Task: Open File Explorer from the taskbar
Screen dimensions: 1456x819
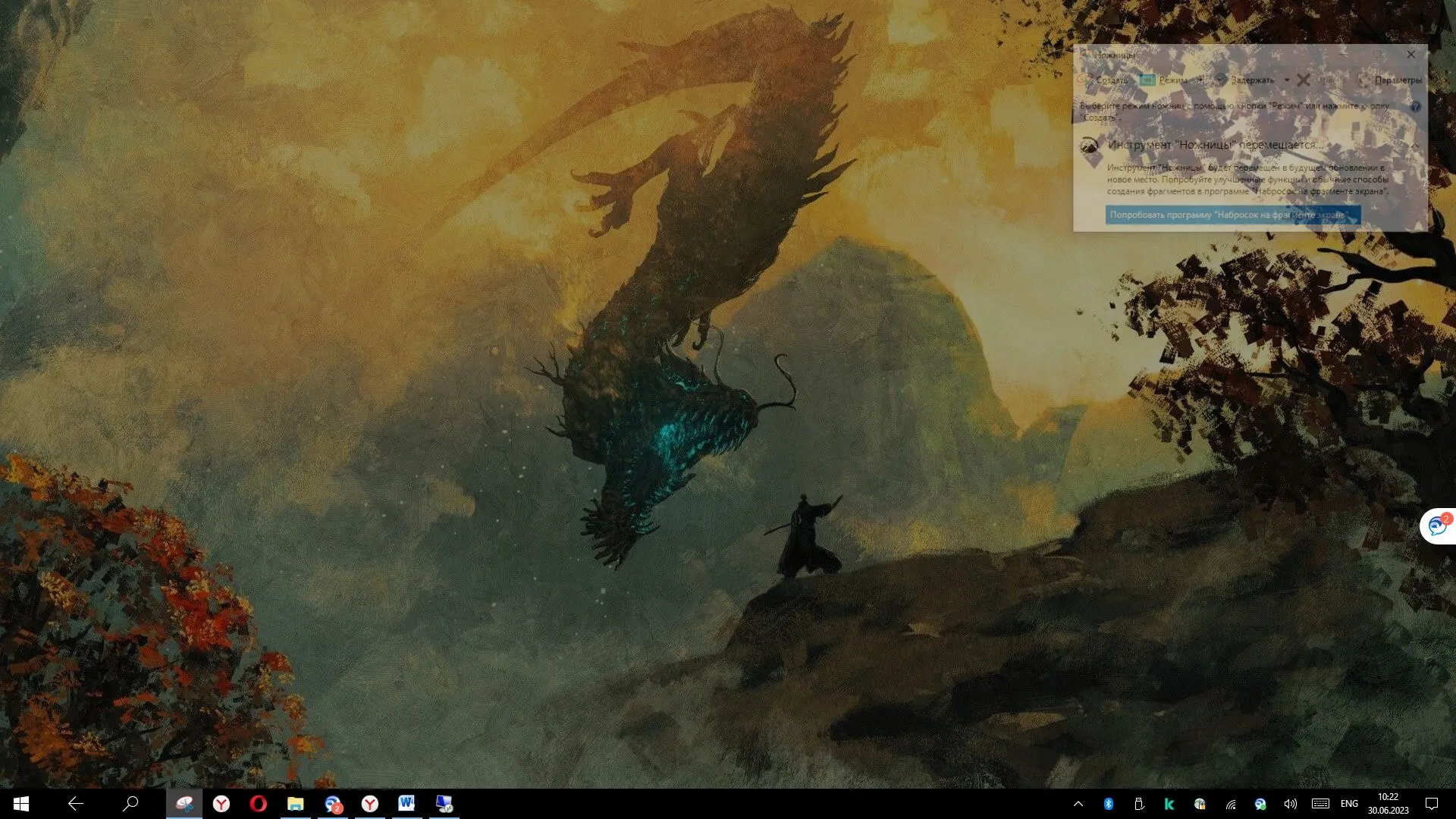Action: [296, 804]
